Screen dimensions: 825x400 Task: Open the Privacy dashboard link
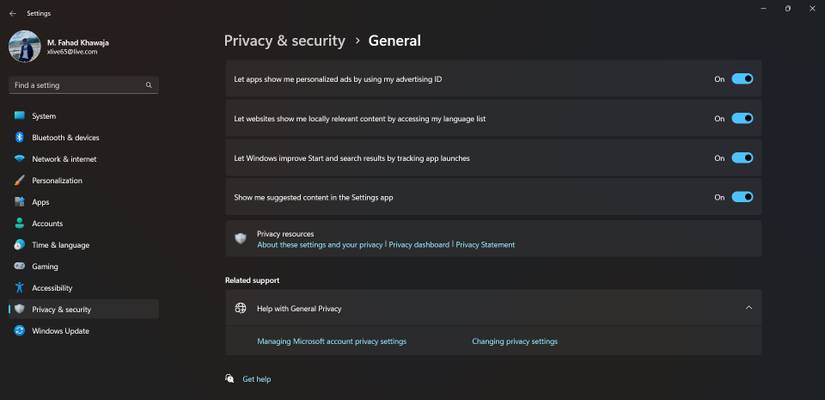(x=418, y=245)
